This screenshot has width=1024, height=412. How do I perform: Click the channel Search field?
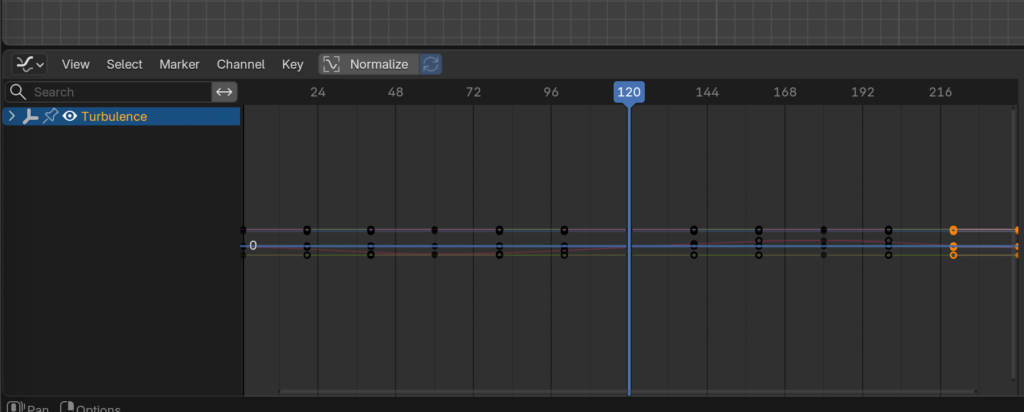coord(120,92)
